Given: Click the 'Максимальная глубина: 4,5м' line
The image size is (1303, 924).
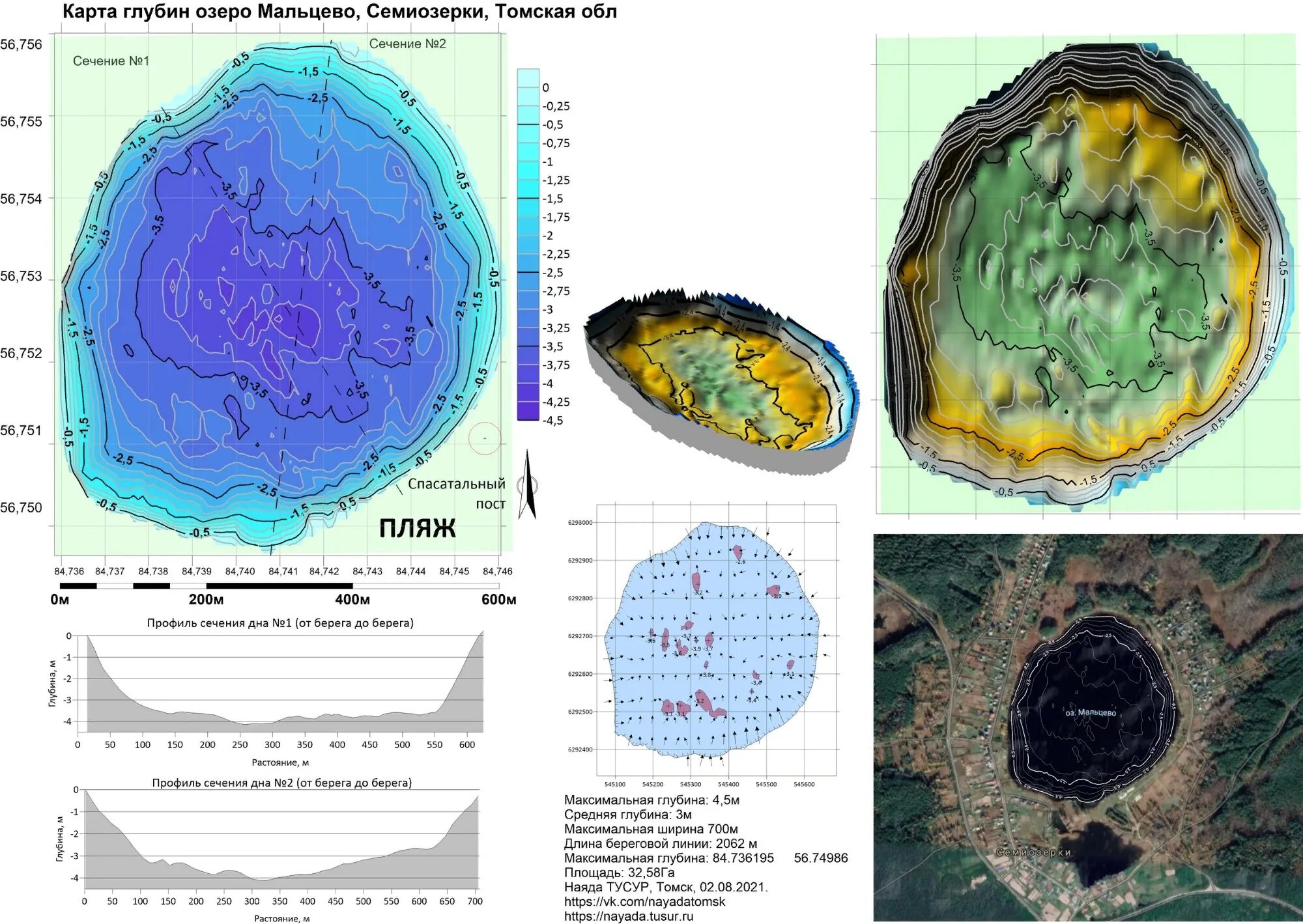Looking at the screenshot, I should [651, 800].
